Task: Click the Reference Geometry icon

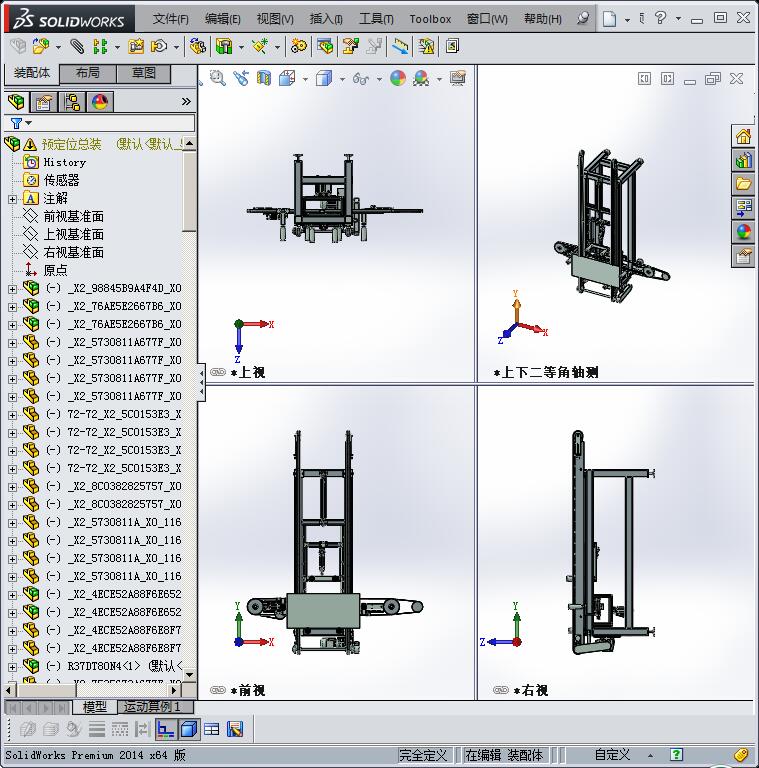Action: [x=260, y=47]
